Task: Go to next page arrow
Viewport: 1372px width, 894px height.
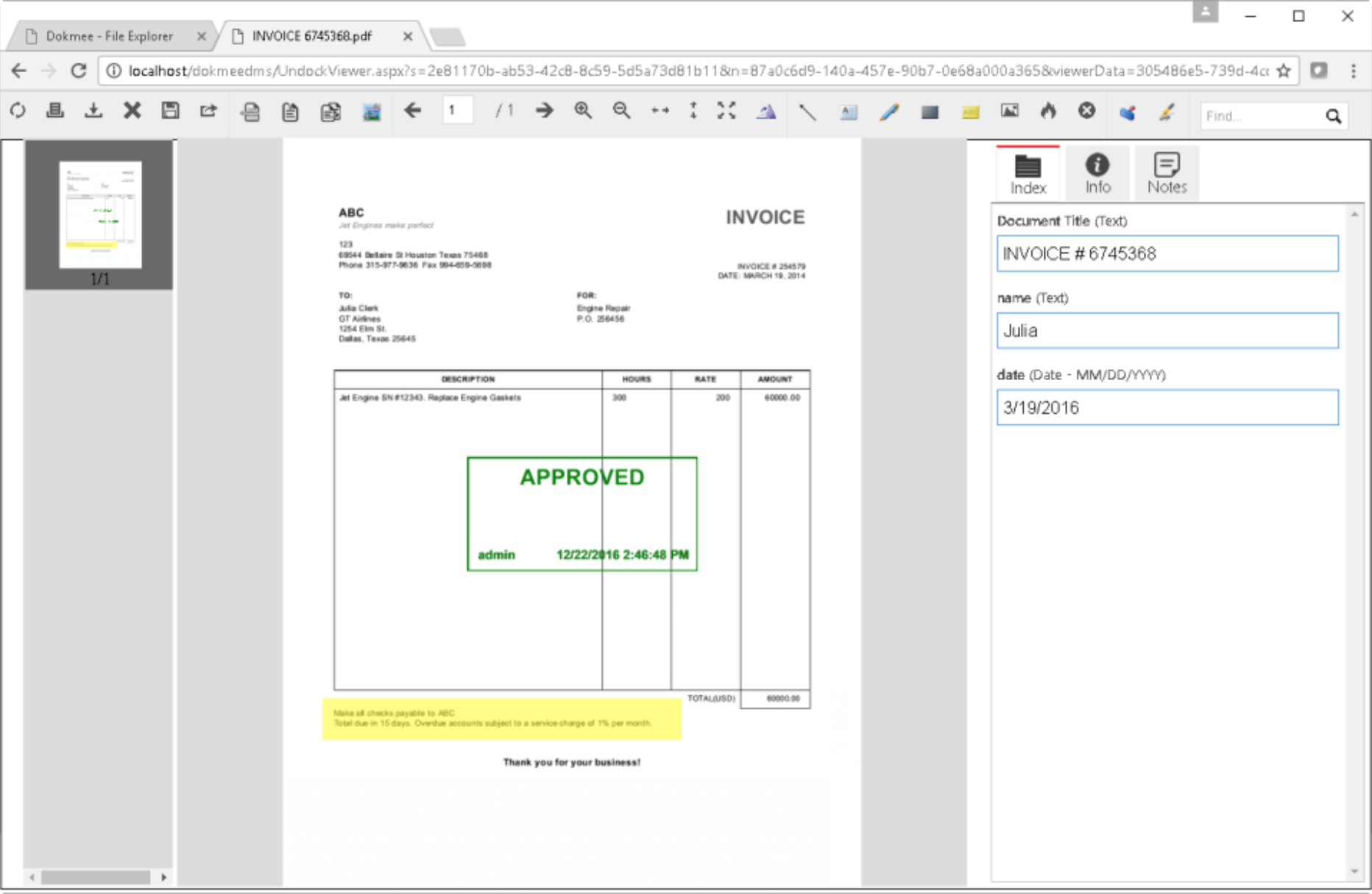Action: tap(544, 111)
